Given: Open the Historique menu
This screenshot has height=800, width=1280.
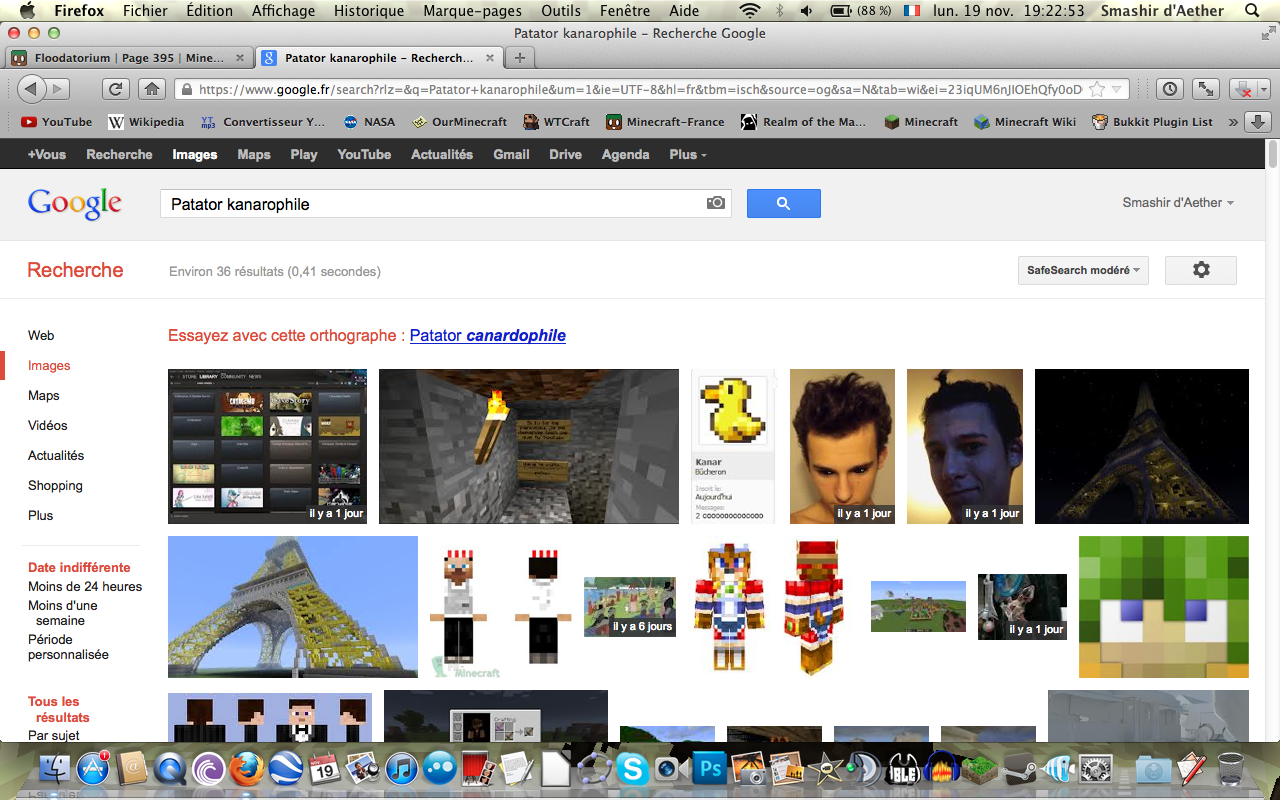Looking at the screenshot, I should tap(369, 11).
